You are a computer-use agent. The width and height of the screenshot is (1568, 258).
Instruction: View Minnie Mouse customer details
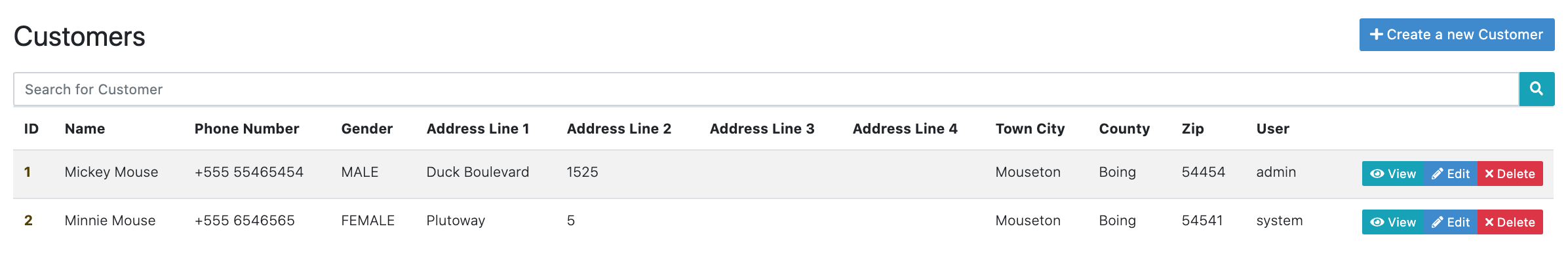pos(1393,222)
